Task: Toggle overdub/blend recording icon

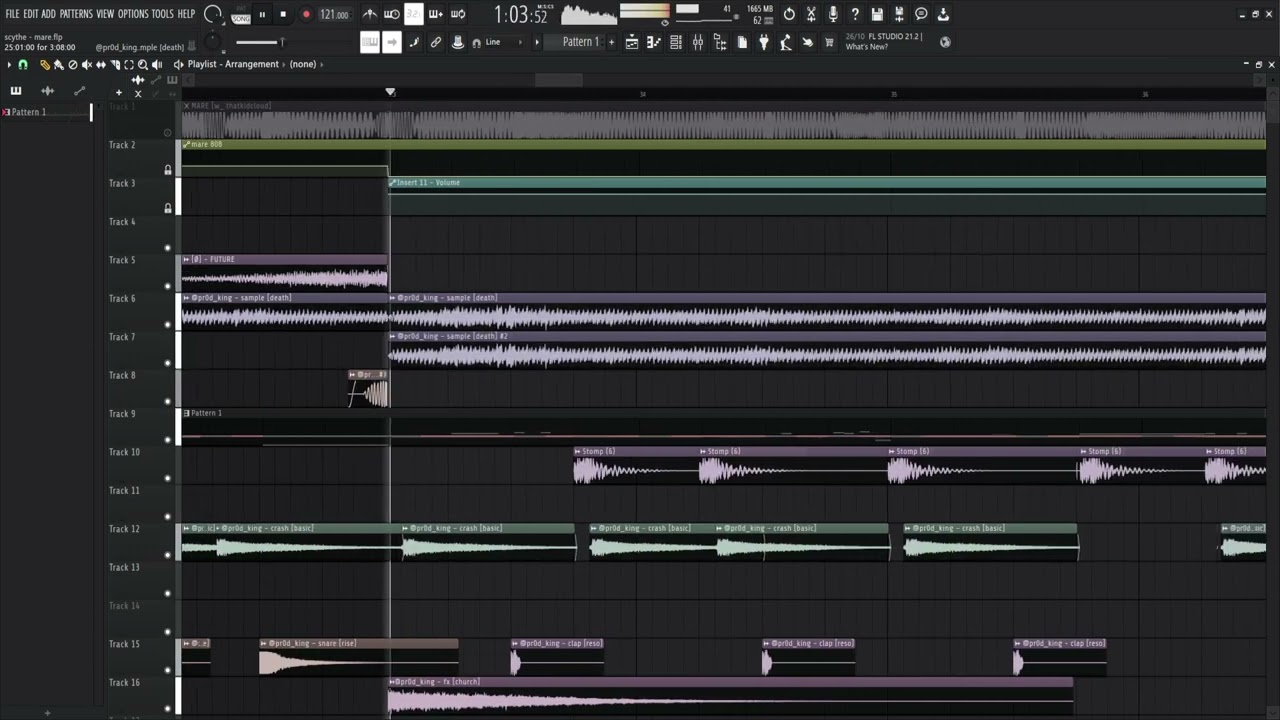Action: tap(435, 14)
